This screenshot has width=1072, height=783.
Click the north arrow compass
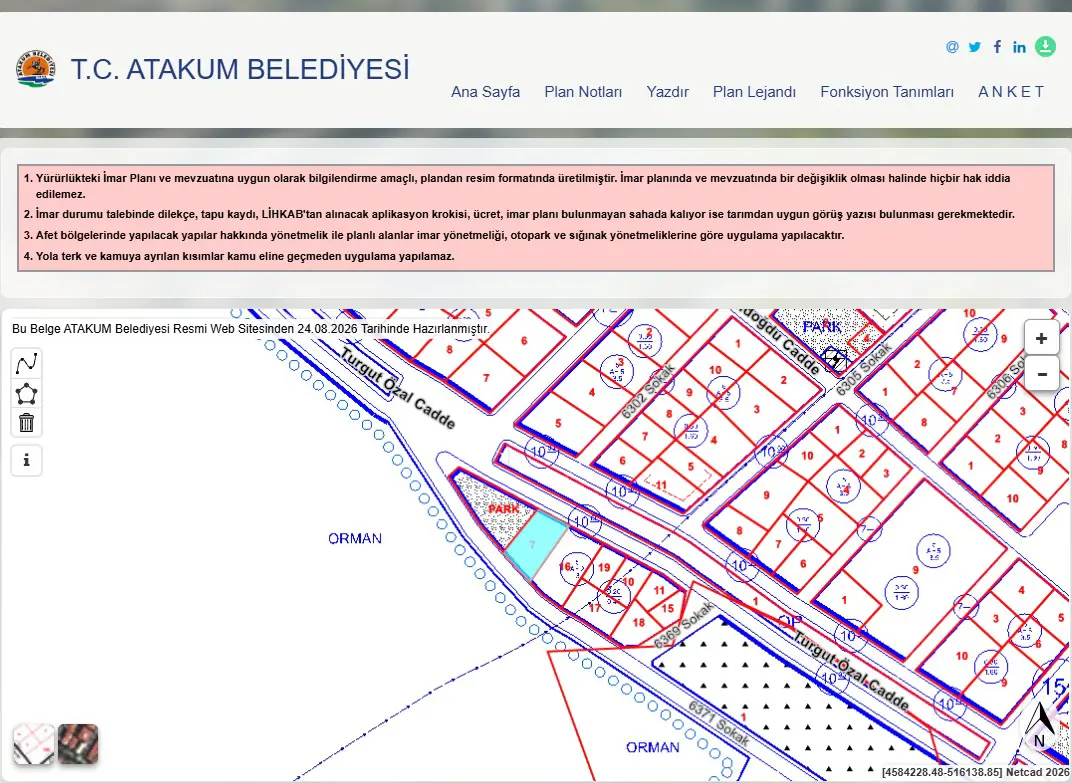click(1041, 726)
